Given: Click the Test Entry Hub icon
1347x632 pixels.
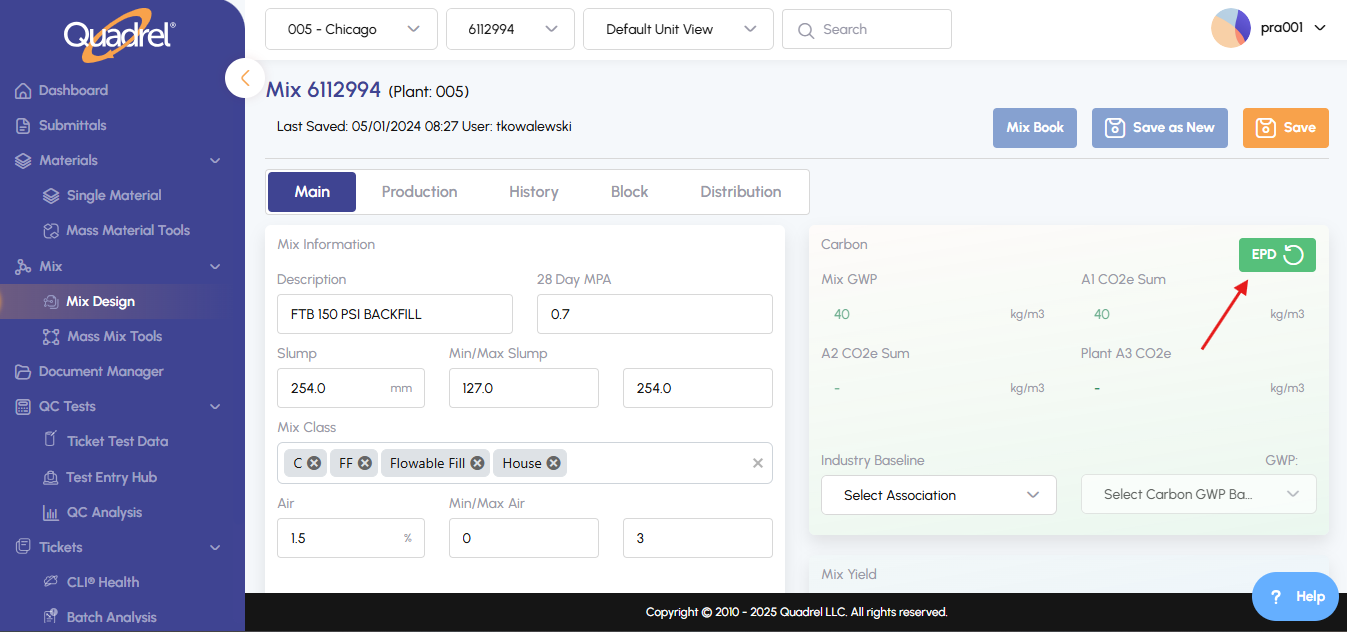Looking at the screenshot, I should [51, 478].
